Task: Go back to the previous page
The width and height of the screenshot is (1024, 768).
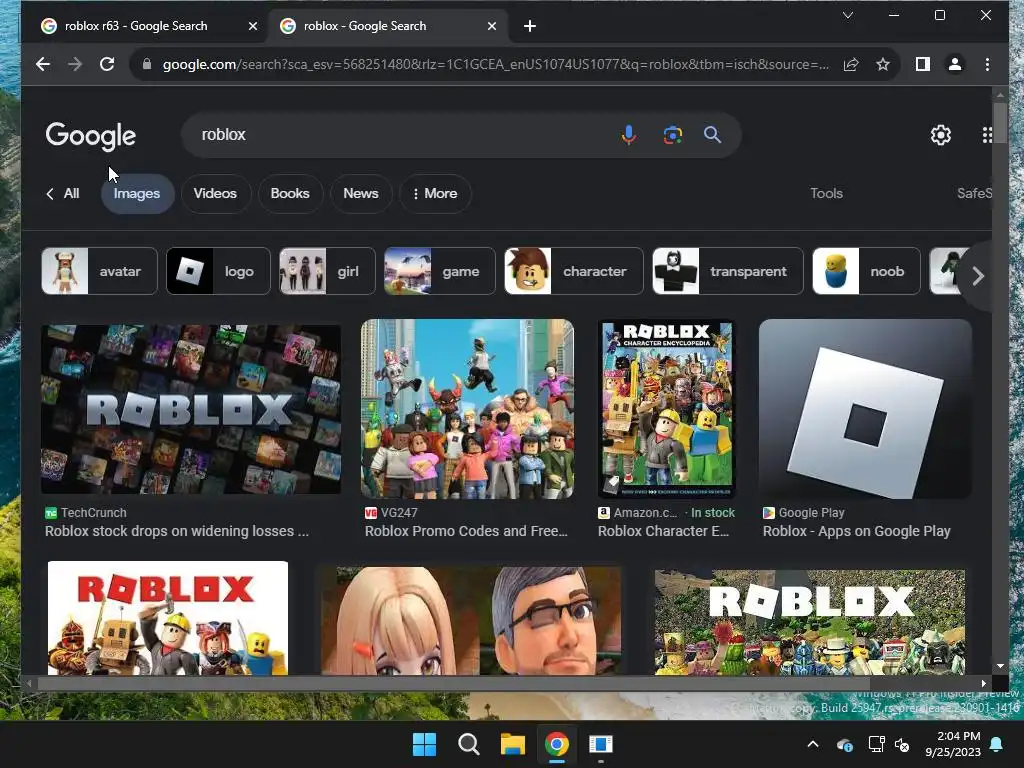Action: (x=43, y=64)
